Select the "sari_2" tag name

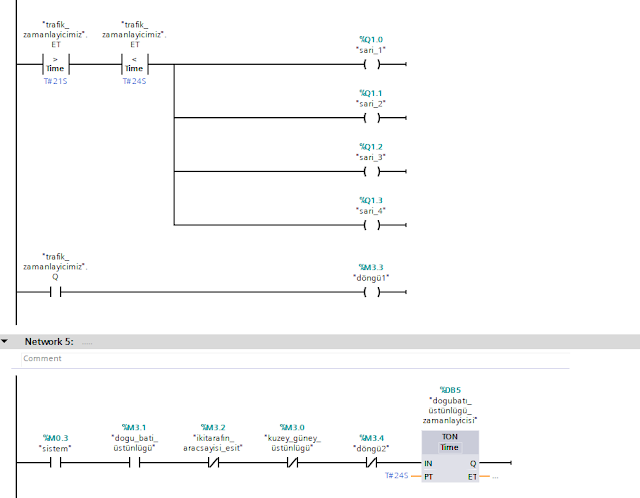(371, 104)
